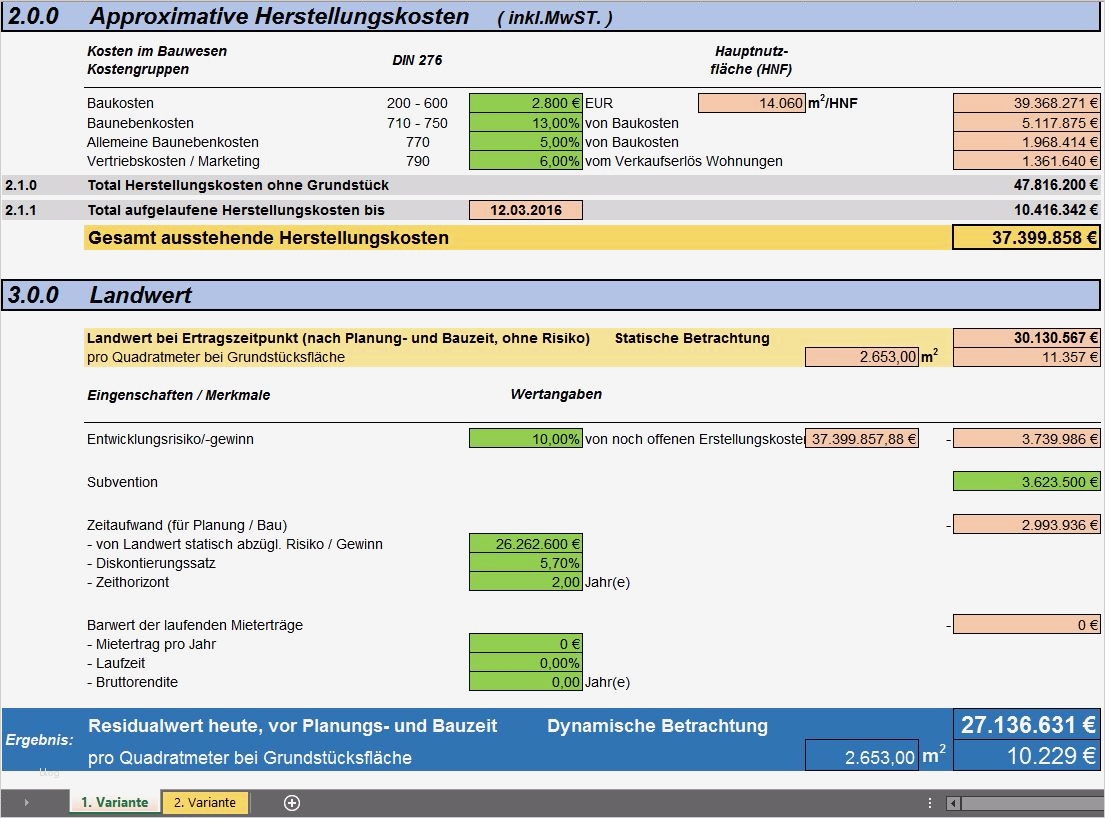Click the sheet navigation arrow at bottom left

pos(27,802)
